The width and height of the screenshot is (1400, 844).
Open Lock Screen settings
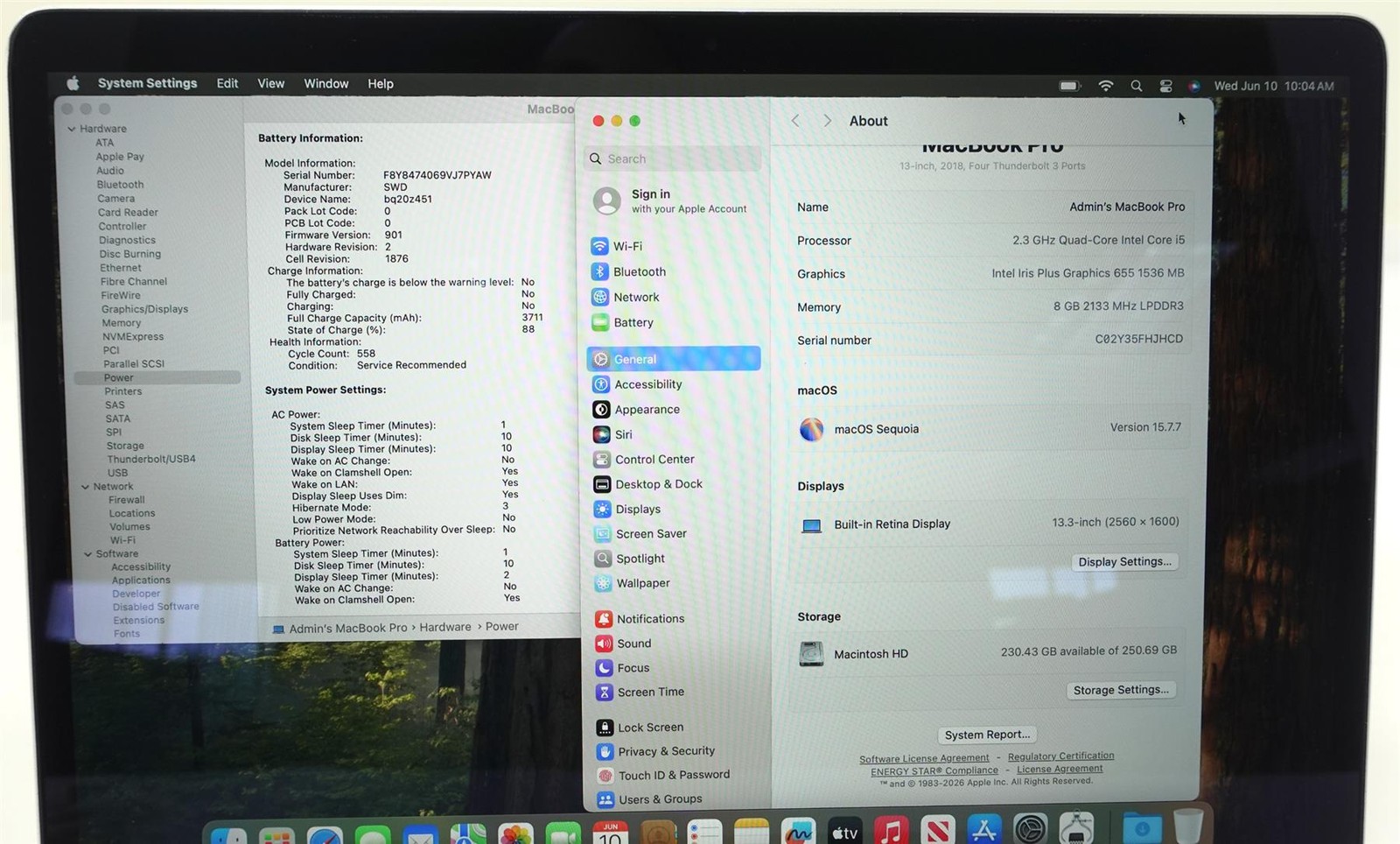pos(641,728)
